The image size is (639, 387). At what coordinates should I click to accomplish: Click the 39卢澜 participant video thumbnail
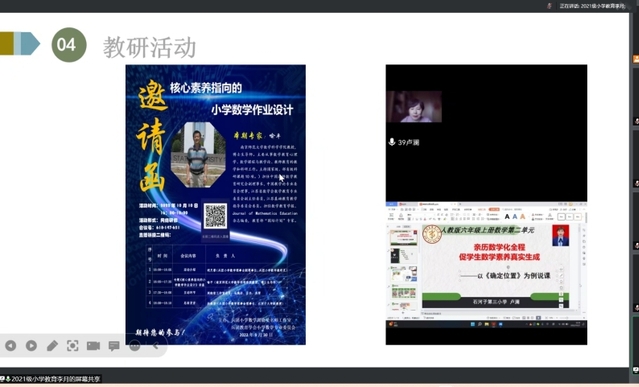[414, 107]
